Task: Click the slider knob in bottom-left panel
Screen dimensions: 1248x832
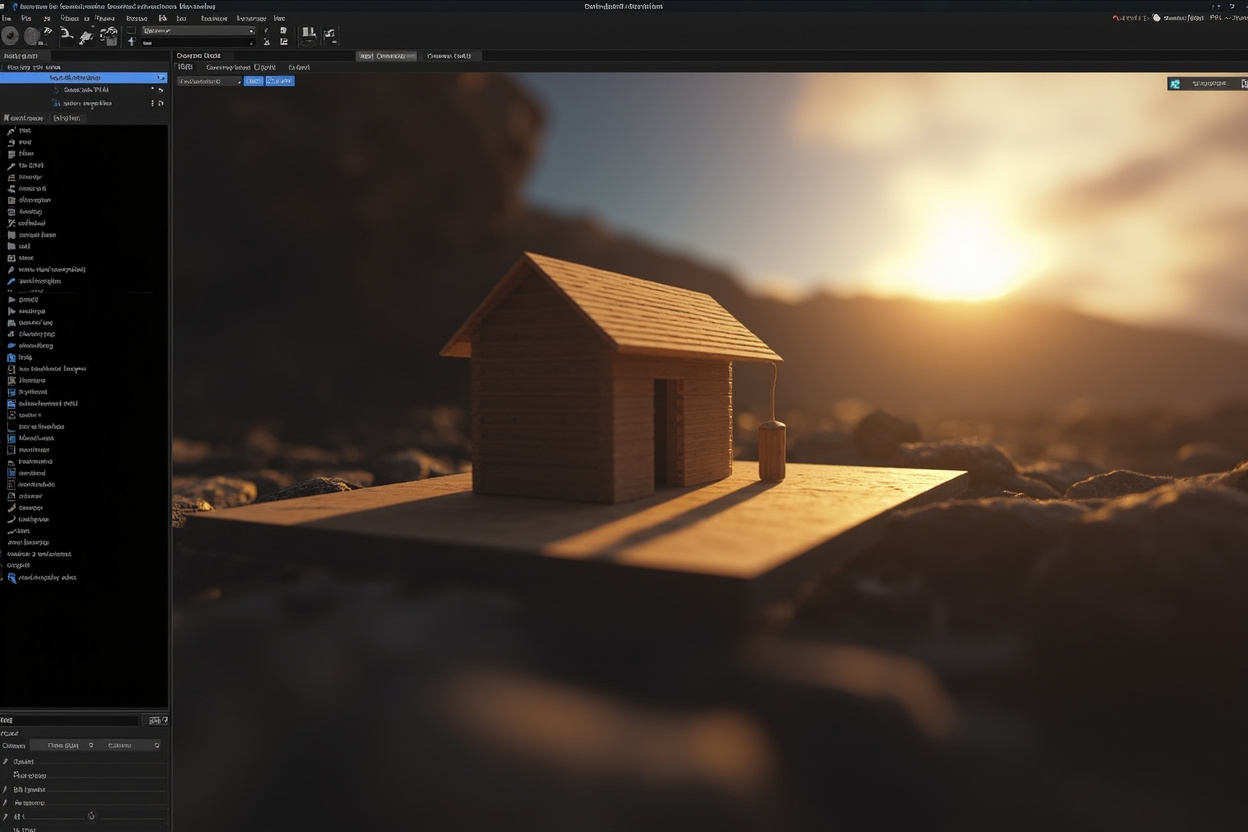Action: (91, 816)
